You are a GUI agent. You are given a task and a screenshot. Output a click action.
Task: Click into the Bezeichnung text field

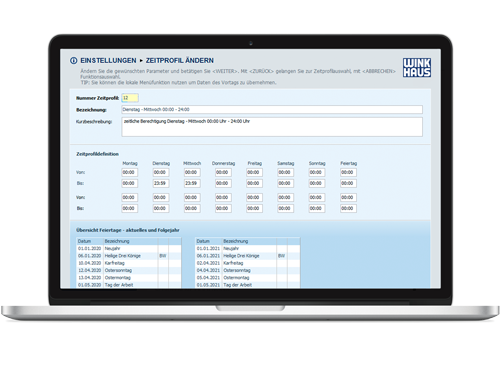(x=272, y=110)
